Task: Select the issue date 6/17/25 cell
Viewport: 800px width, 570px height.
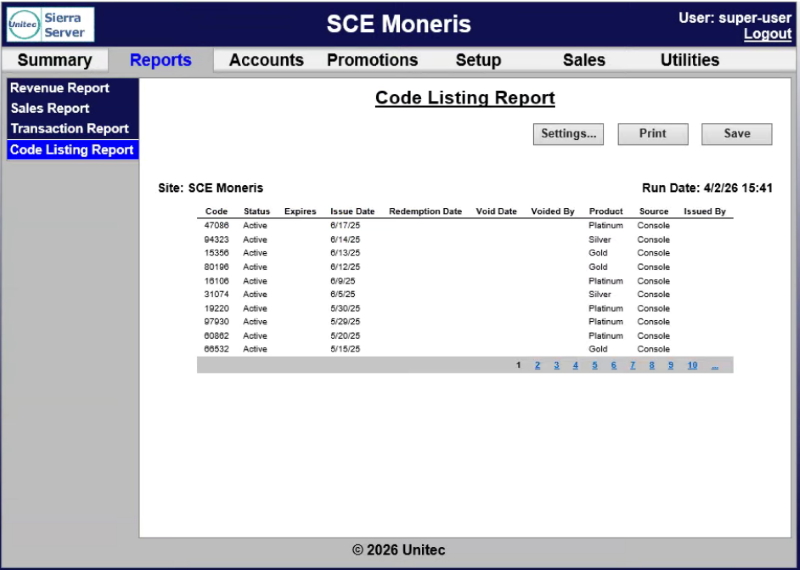Action: (345, 226)
